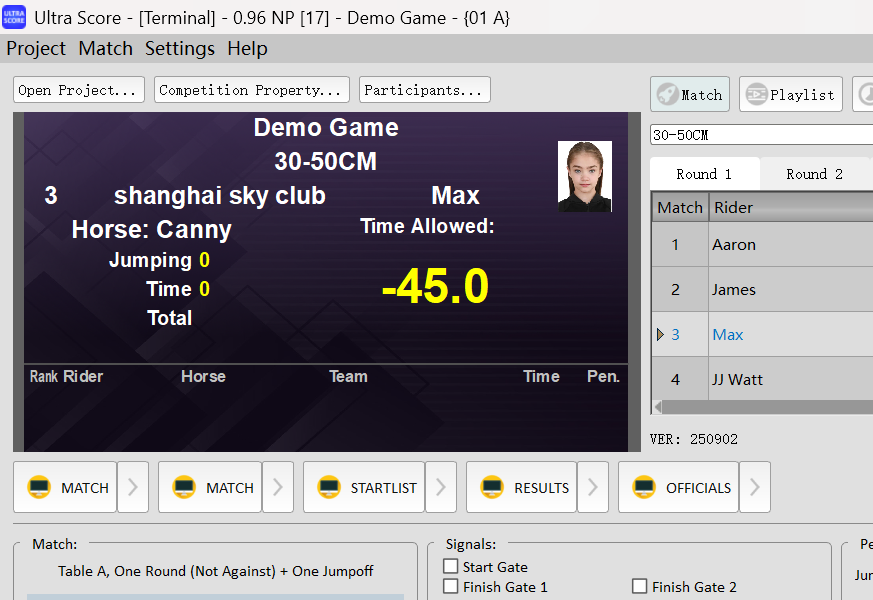Click the monitor icon on RESULTS button

pyautogui.click(x=492, y=487)
